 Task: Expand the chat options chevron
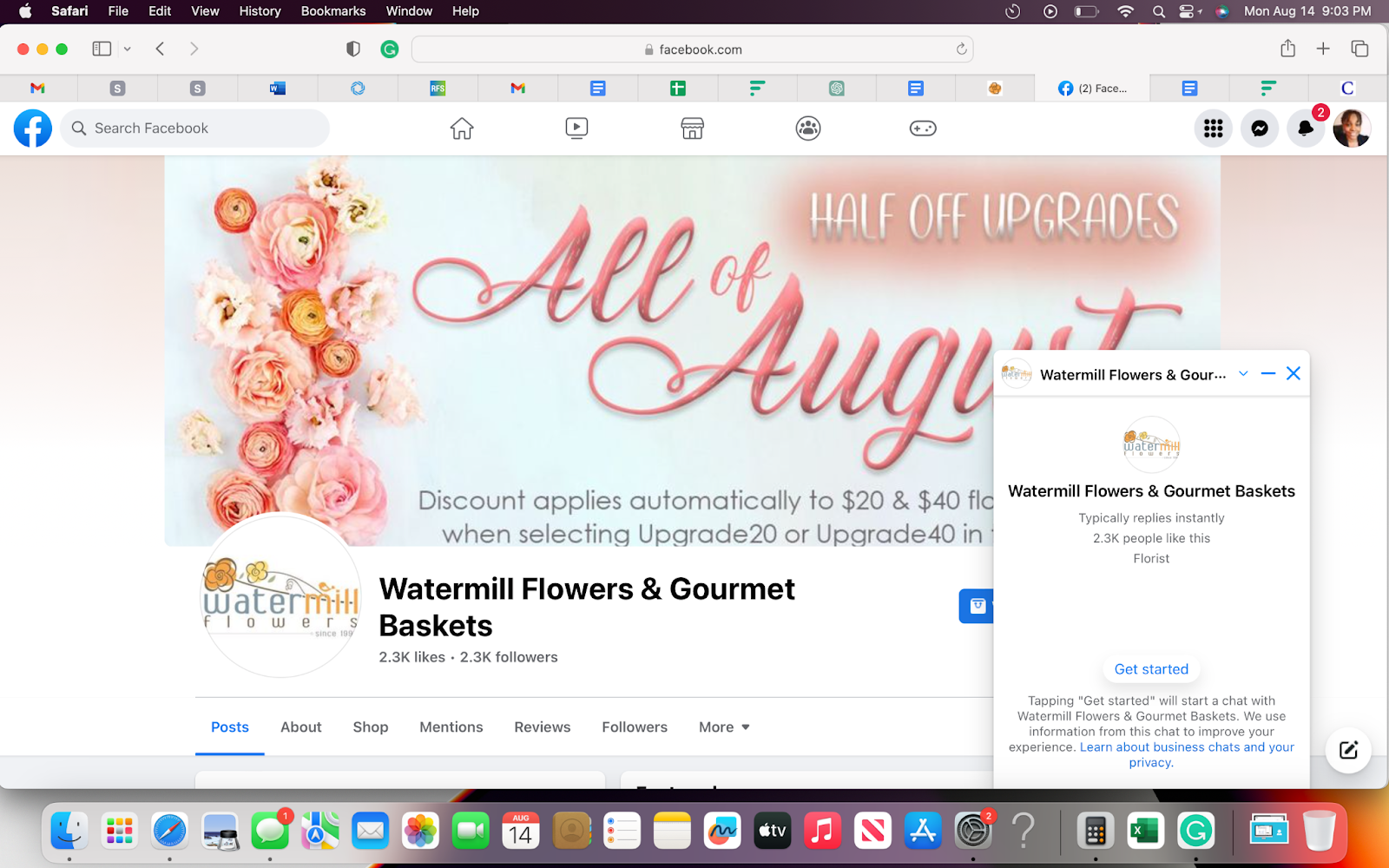tap(1243, 373)
